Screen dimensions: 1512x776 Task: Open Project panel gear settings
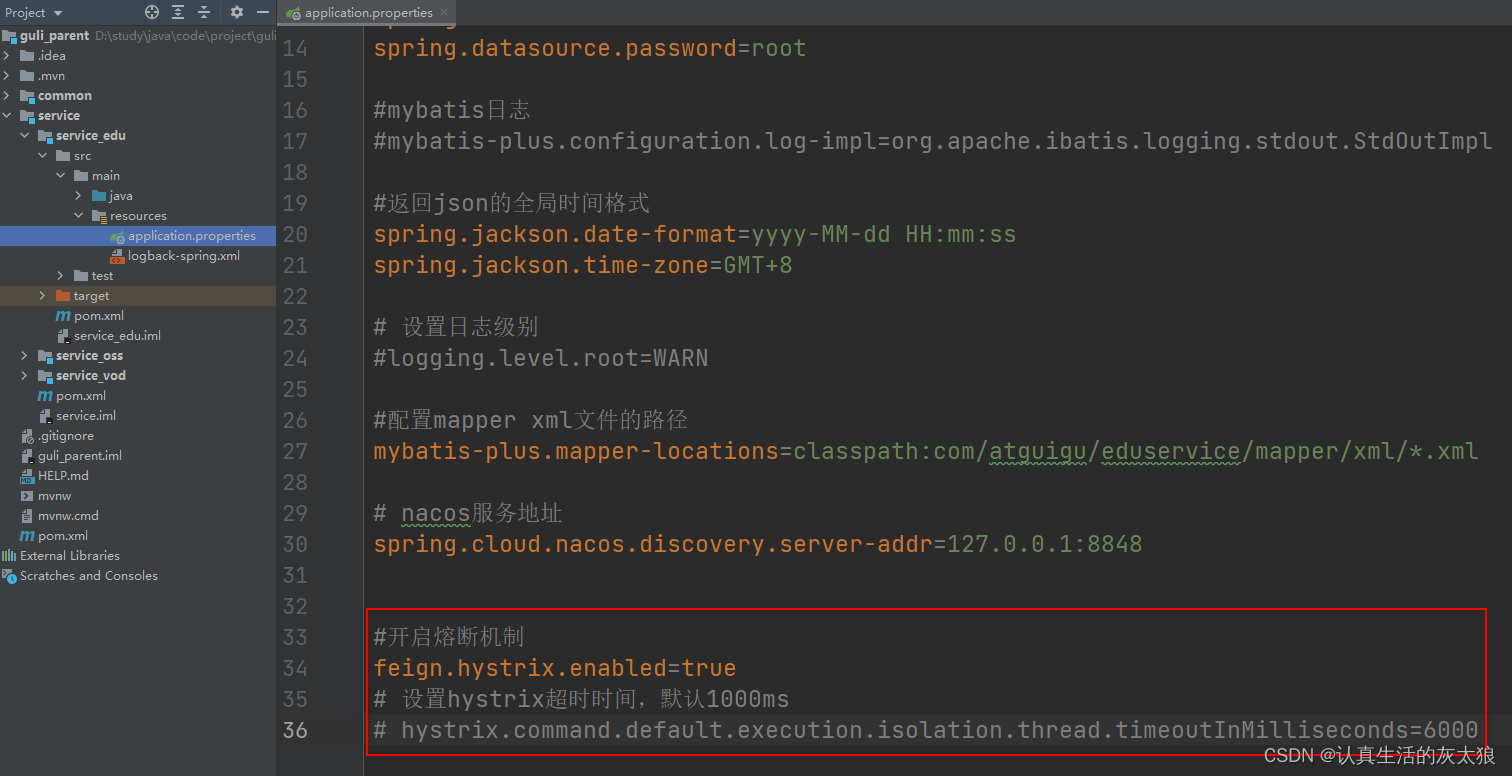point(237,12)
